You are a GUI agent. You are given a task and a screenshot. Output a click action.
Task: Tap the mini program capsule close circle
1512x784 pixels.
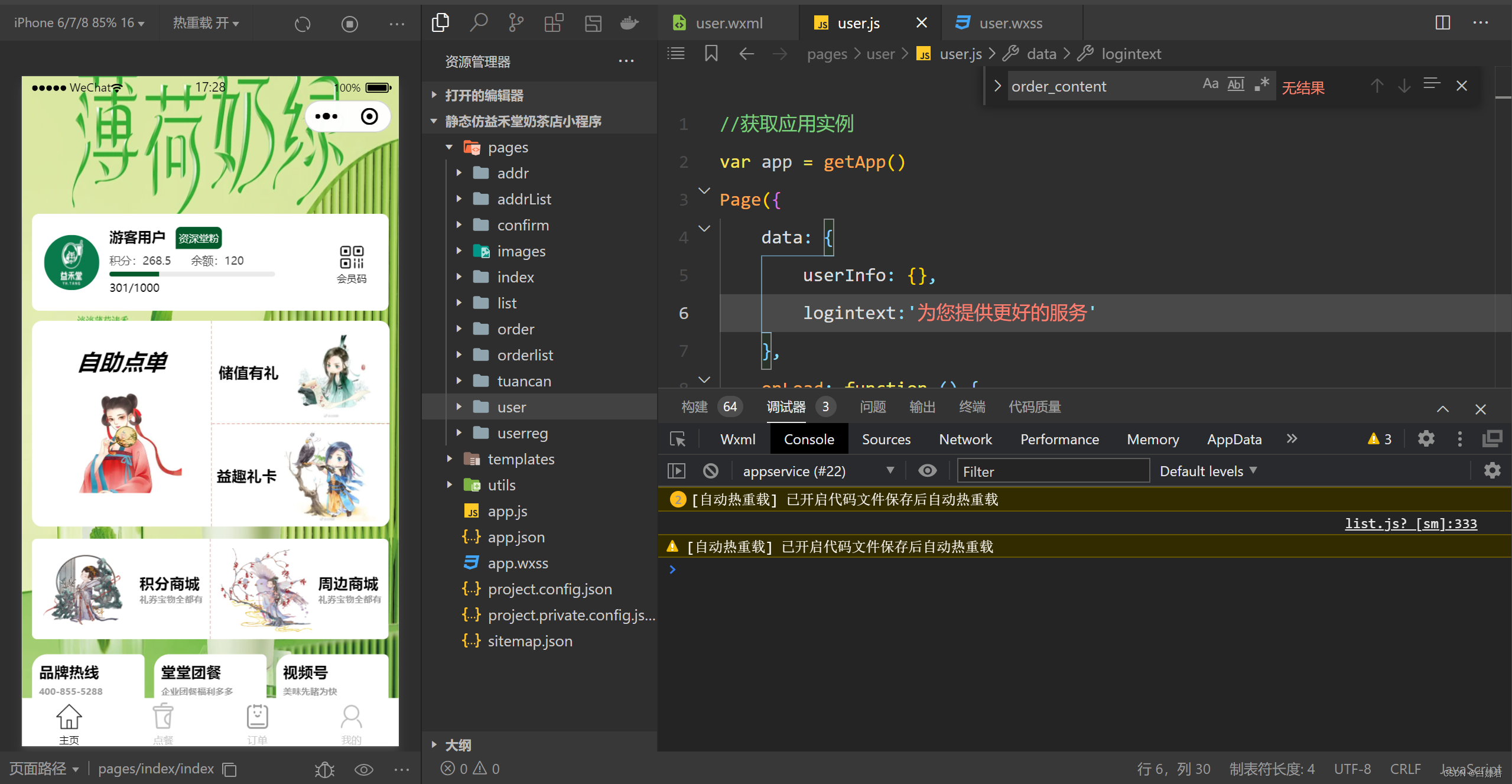click(370, 116)
